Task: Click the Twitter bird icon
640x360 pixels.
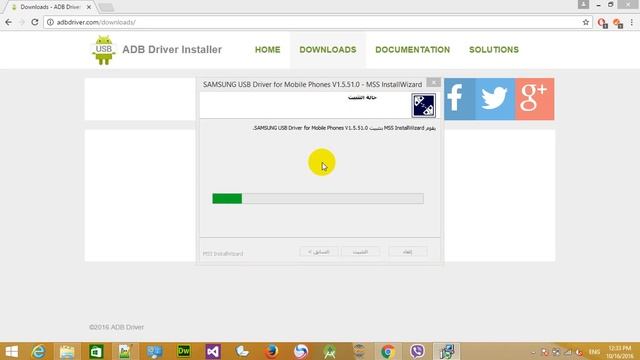Action: (x=495, y=99)
